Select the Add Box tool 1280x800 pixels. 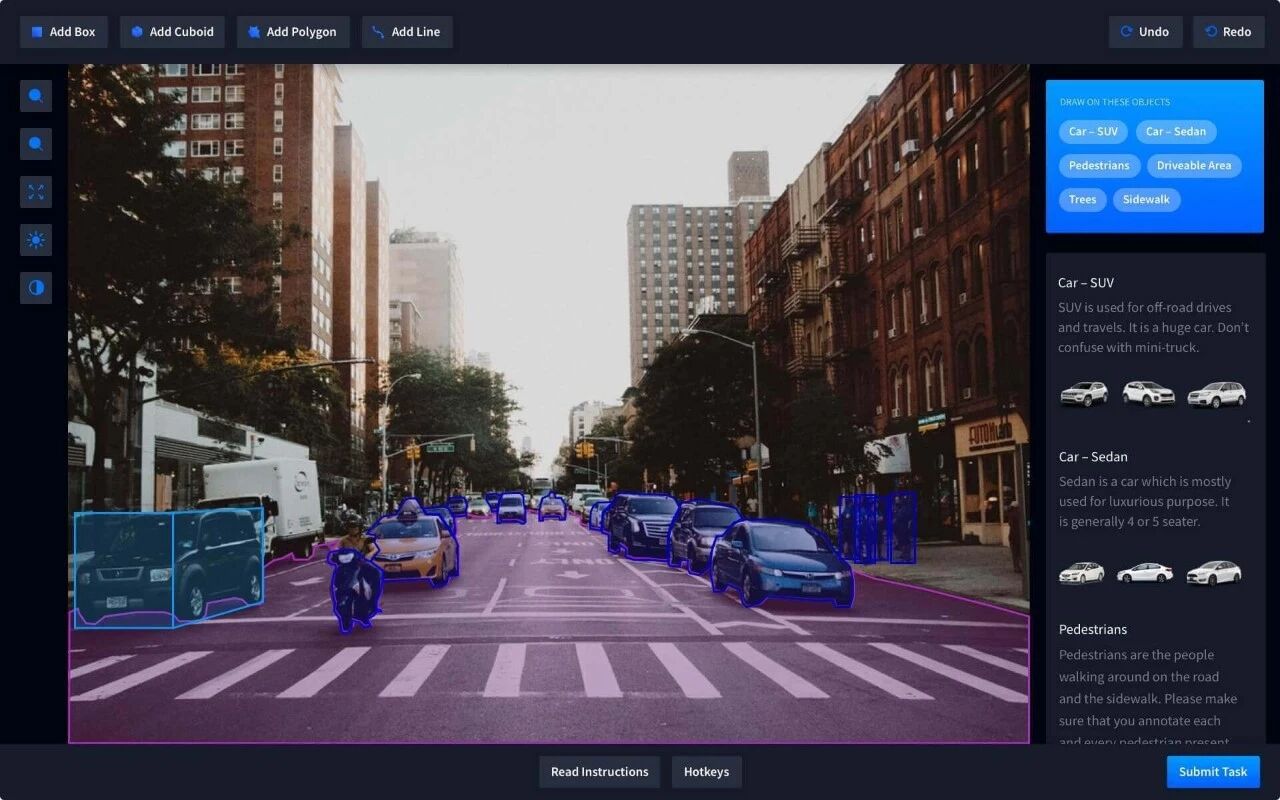(64, 32)
